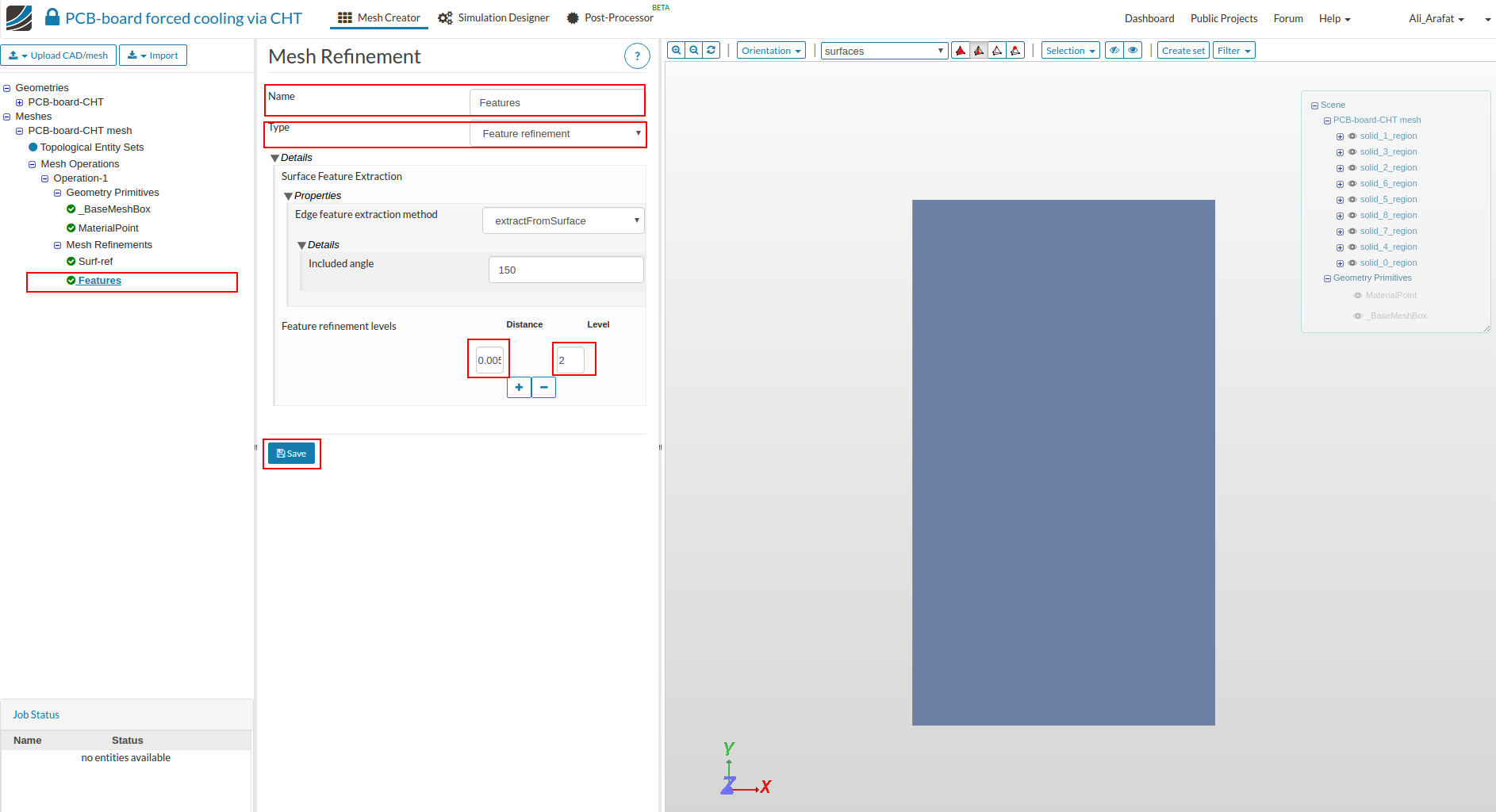Click the Included angle field showing 150
This screenshot has width=1496, height=812.
(x=566, y=270)
